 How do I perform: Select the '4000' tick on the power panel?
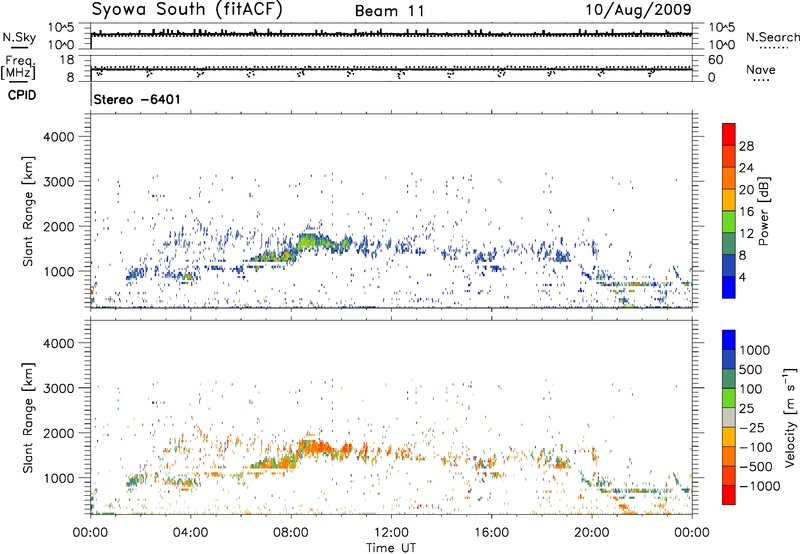point(58,137)
